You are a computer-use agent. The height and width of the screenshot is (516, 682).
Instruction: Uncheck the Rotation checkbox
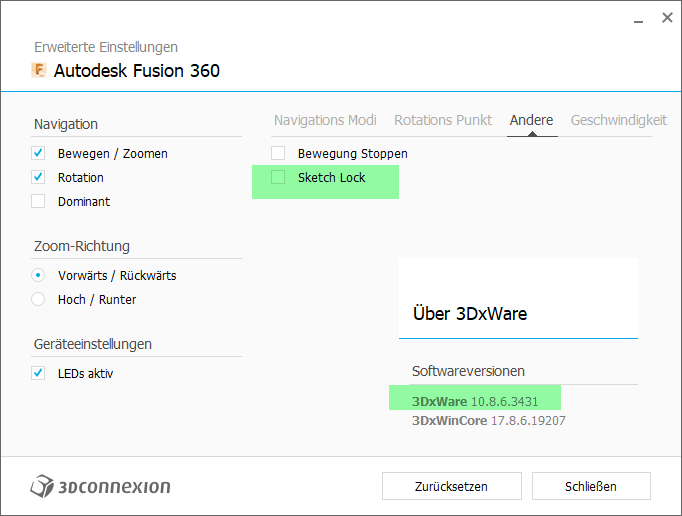(x=38, y=178)
